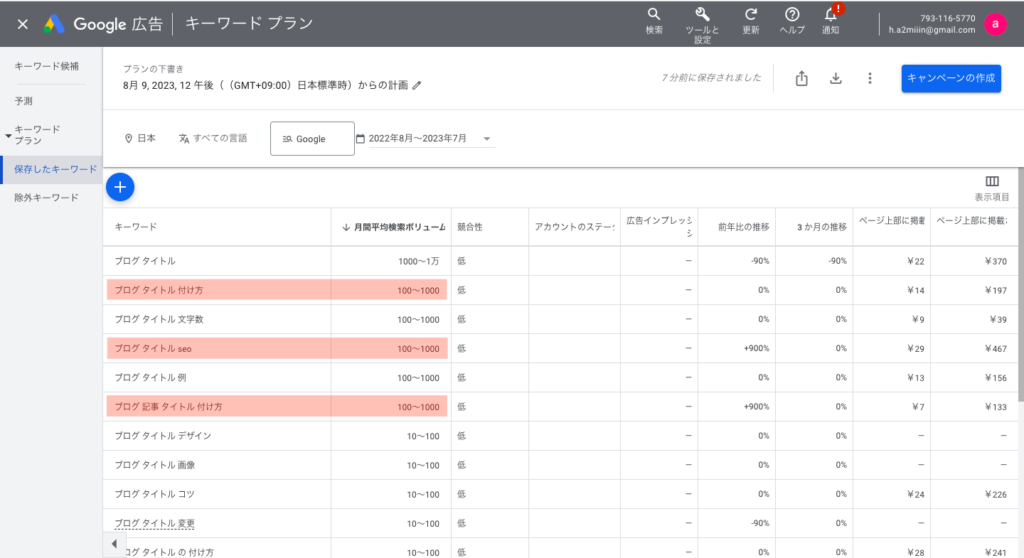Click the calendar icon by date range
1024x558 pixels.
360,139
